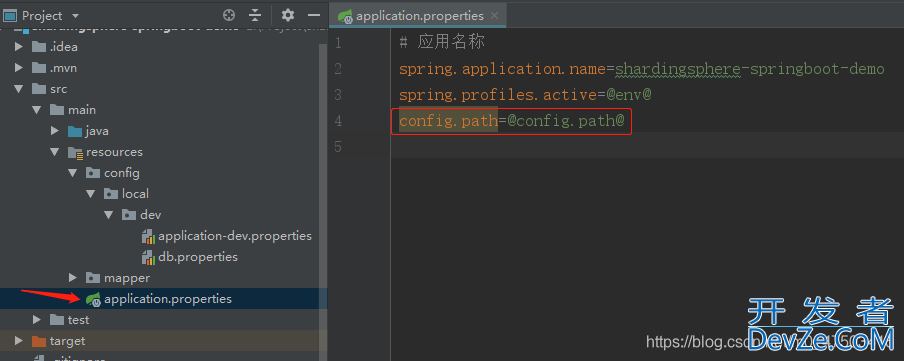
Task: Click 'shardingsphere-springboot-demo' value text
Action: click(749, 69)
